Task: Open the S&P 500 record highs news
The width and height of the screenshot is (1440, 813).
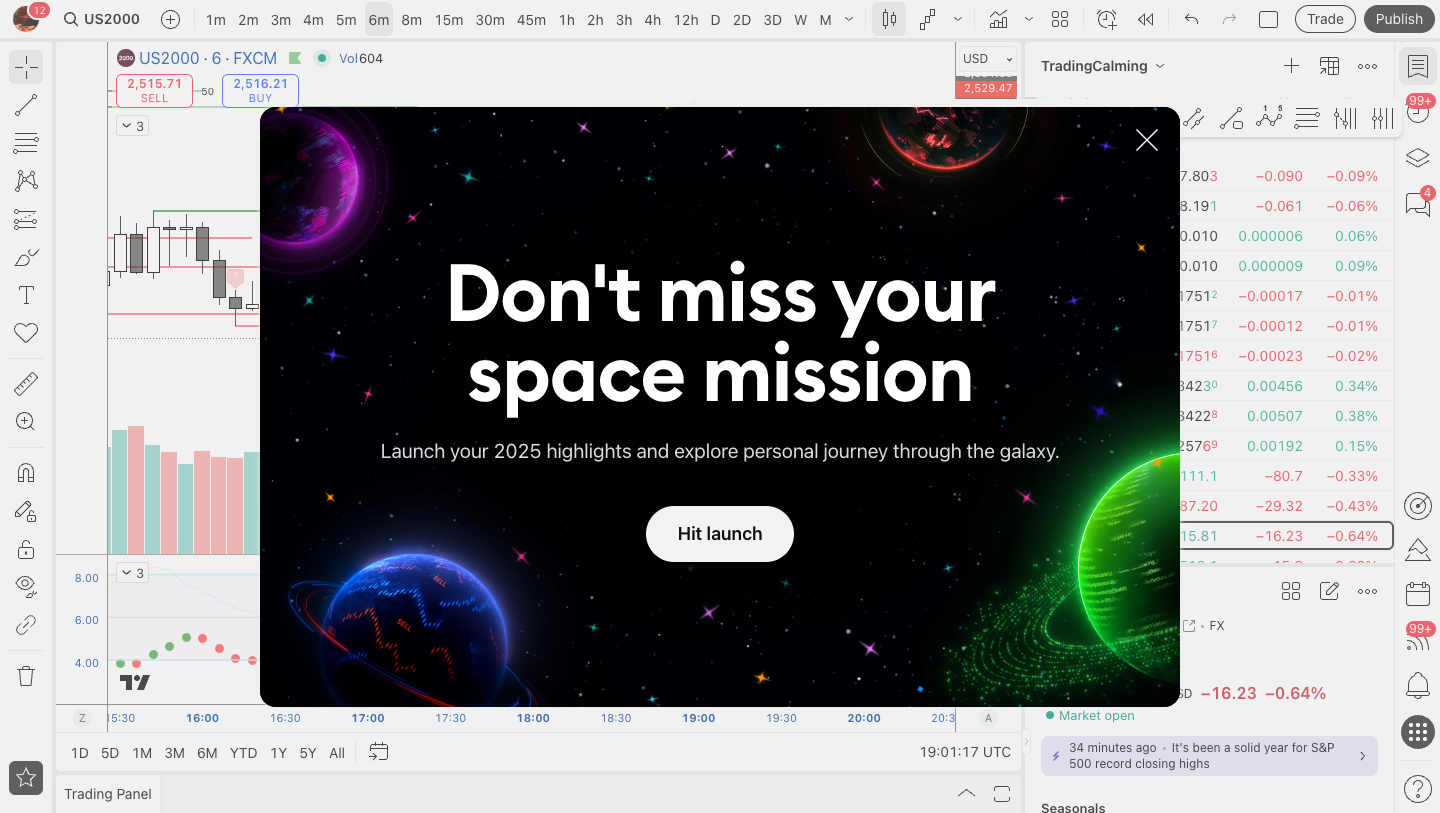Action: 1209,756
